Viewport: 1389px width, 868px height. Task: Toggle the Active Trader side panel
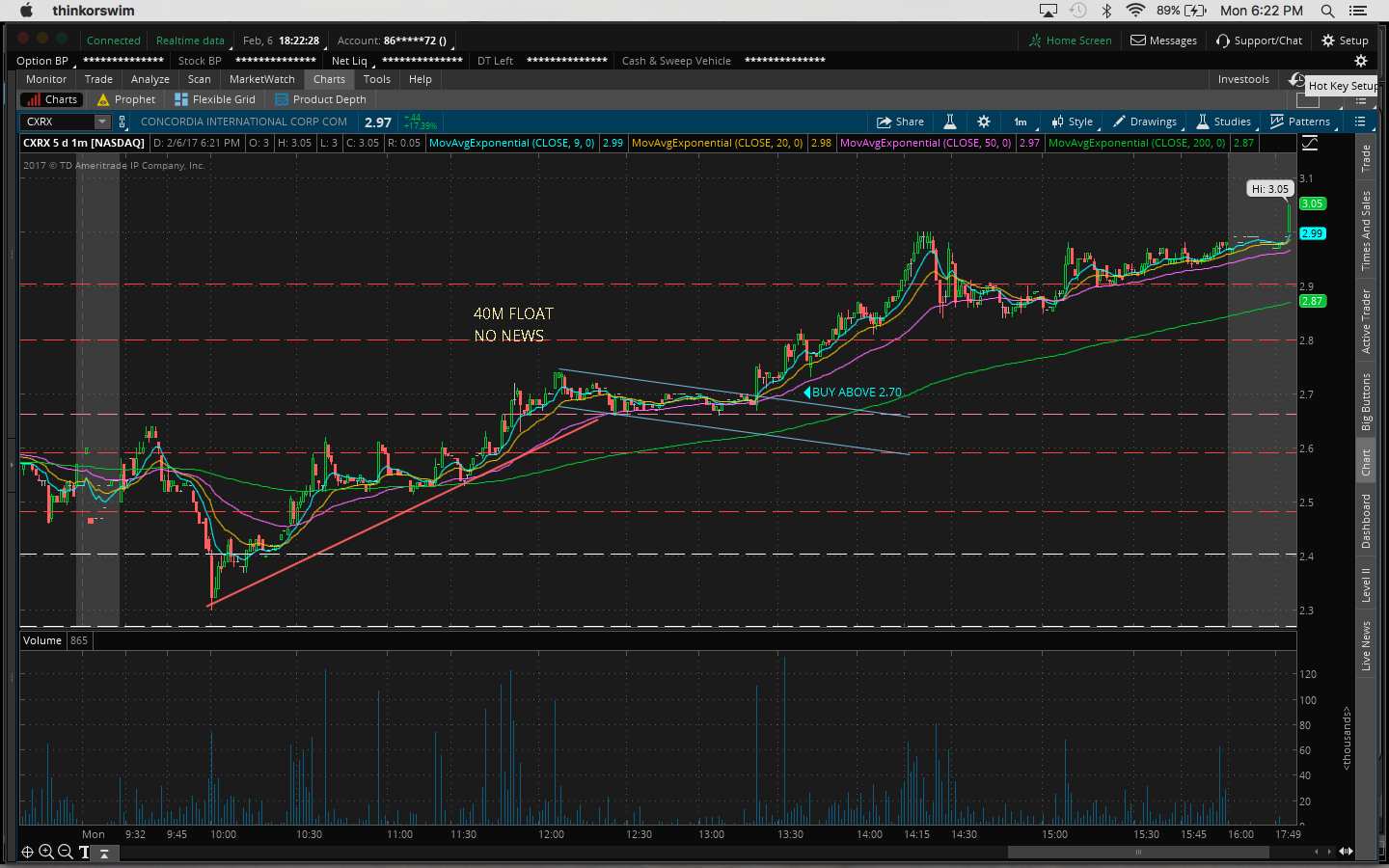[1366, 321]
